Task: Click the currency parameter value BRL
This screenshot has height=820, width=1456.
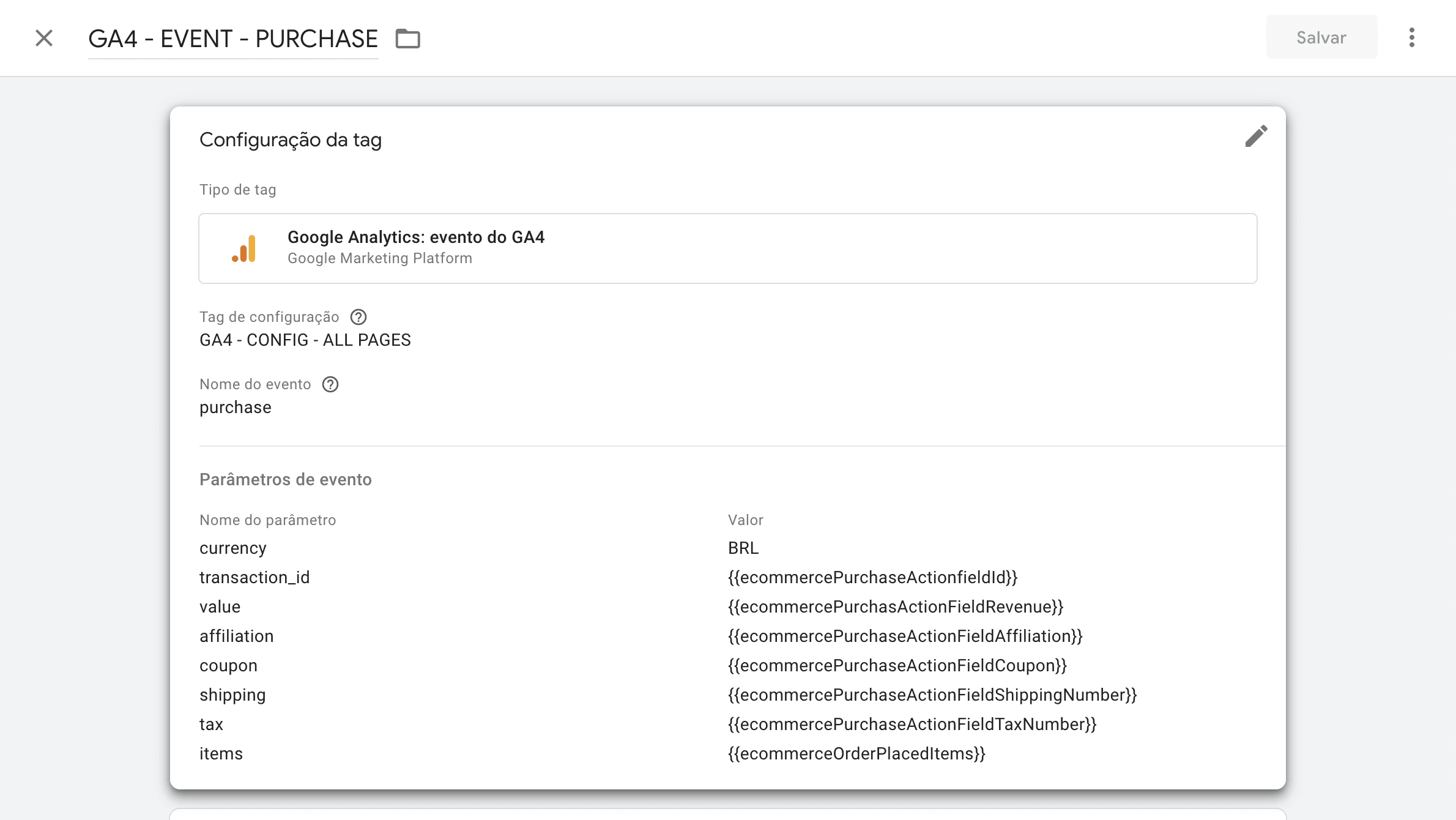Action: click(743, 548)
